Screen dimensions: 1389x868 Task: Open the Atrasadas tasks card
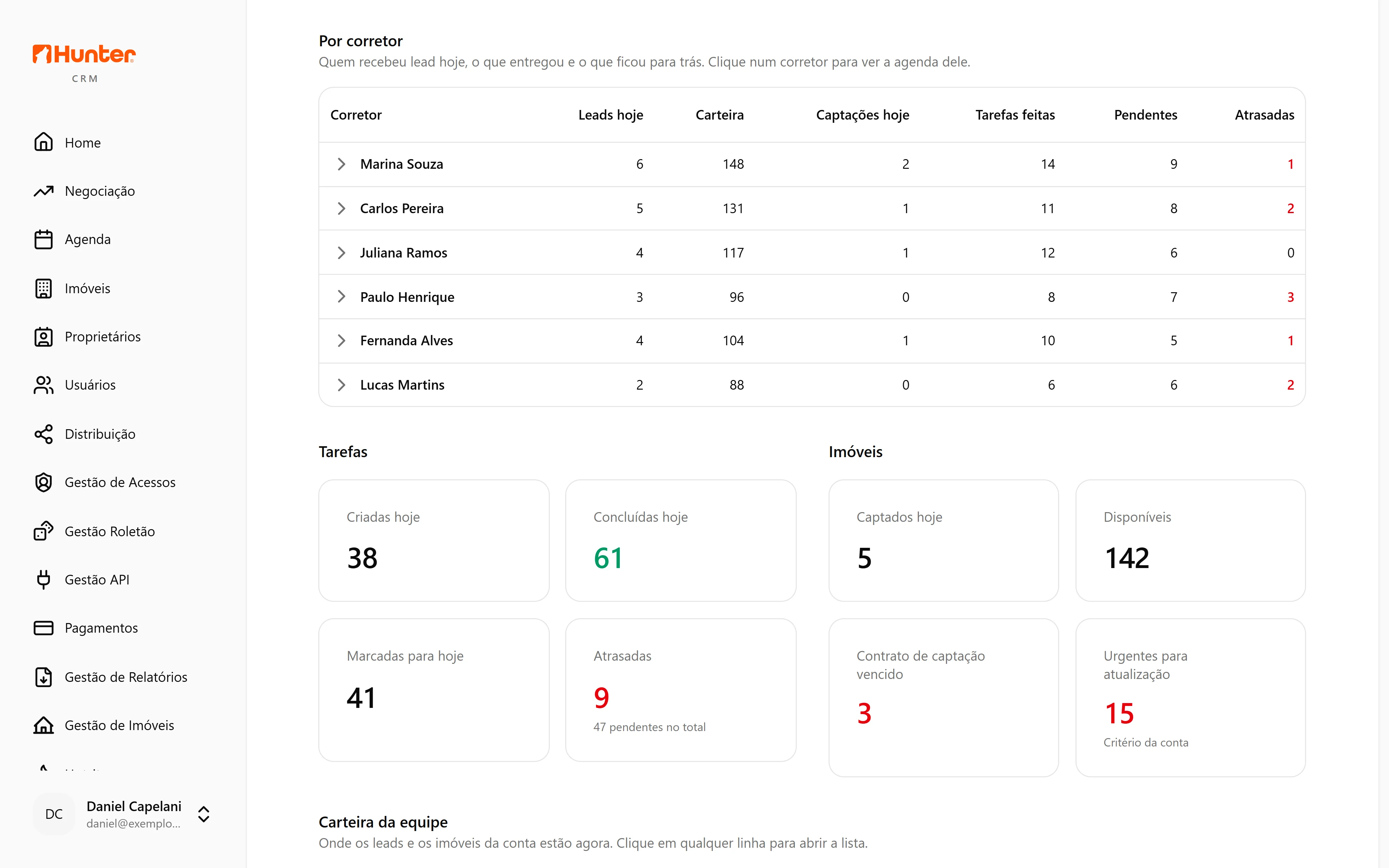point(681,690)
